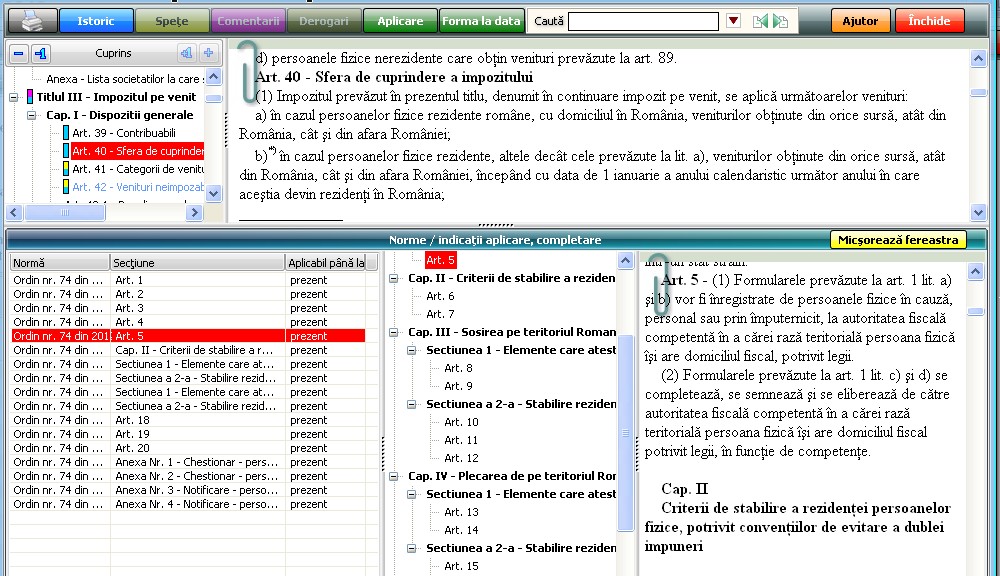Sort by the Normă column header
Screen dimensions: 1000x576
click(x=60, y=263)
